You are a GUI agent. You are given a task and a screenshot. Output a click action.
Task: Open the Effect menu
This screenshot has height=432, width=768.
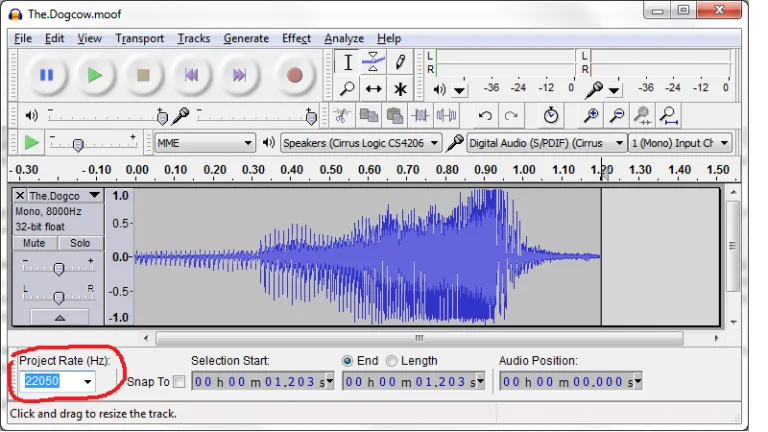click(x=296, y=38)
